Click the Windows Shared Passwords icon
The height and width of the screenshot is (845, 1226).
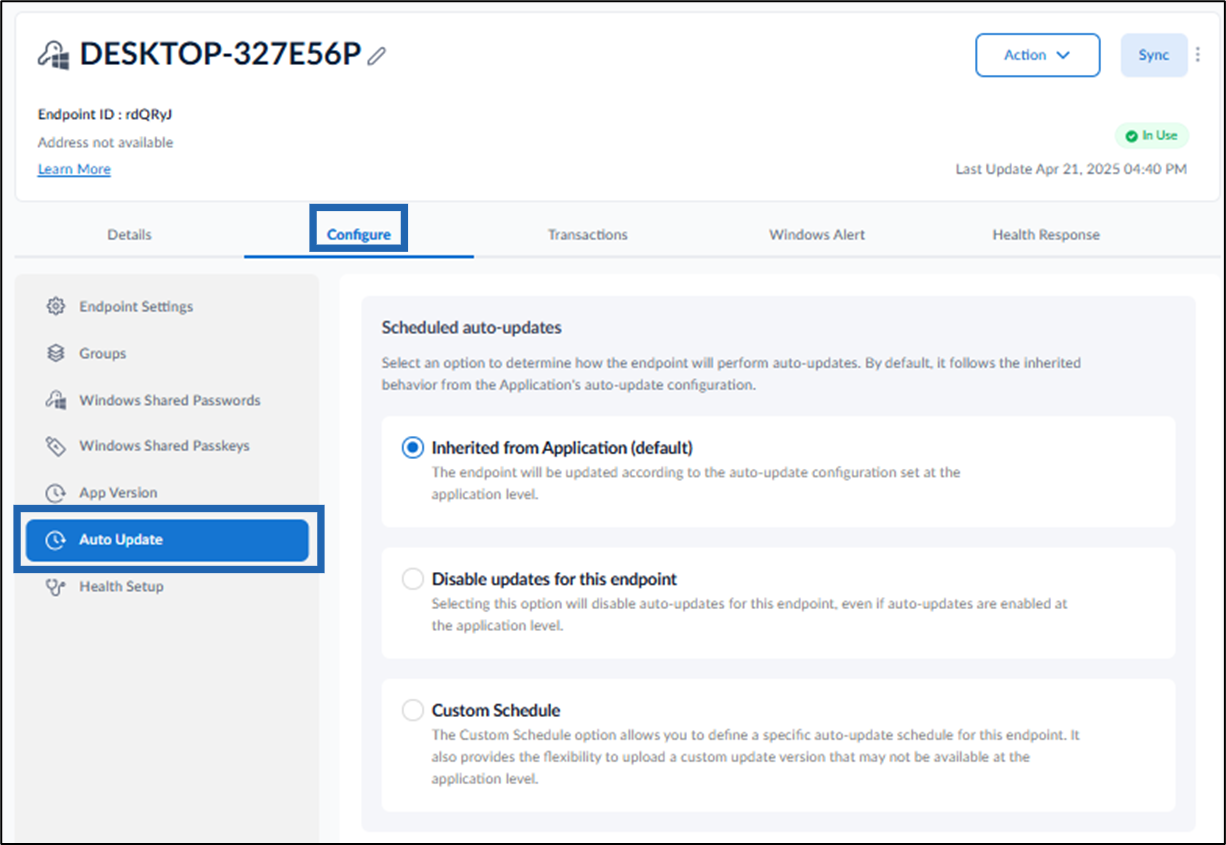[x=56, y=400]
